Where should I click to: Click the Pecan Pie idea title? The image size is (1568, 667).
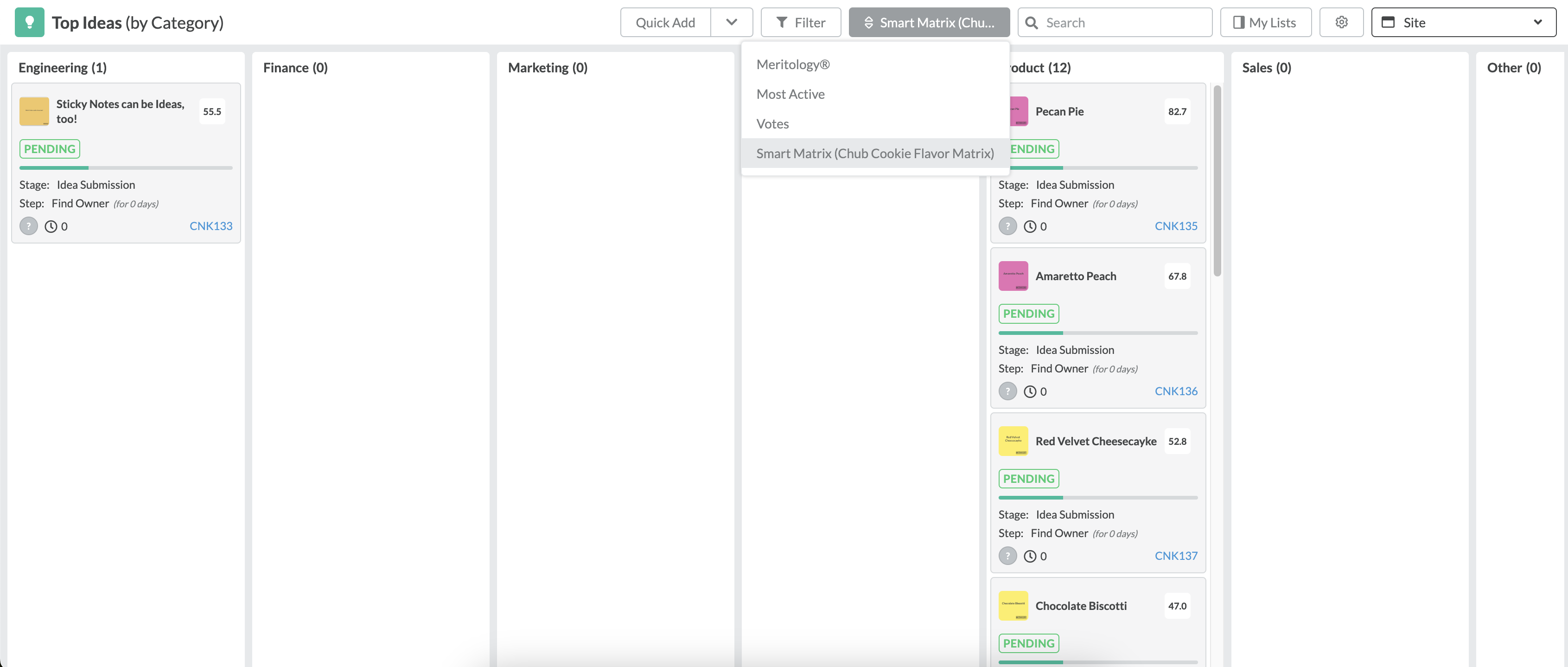coord(1059,111)
